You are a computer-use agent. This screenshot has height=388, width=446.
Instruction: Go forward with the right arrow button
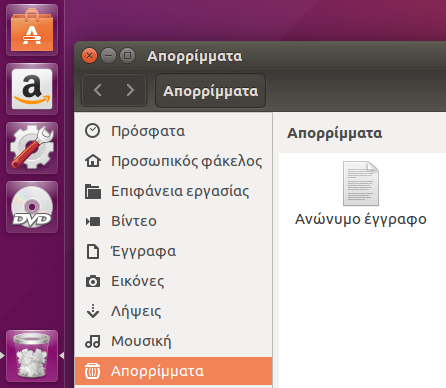[x=130, y=90]
